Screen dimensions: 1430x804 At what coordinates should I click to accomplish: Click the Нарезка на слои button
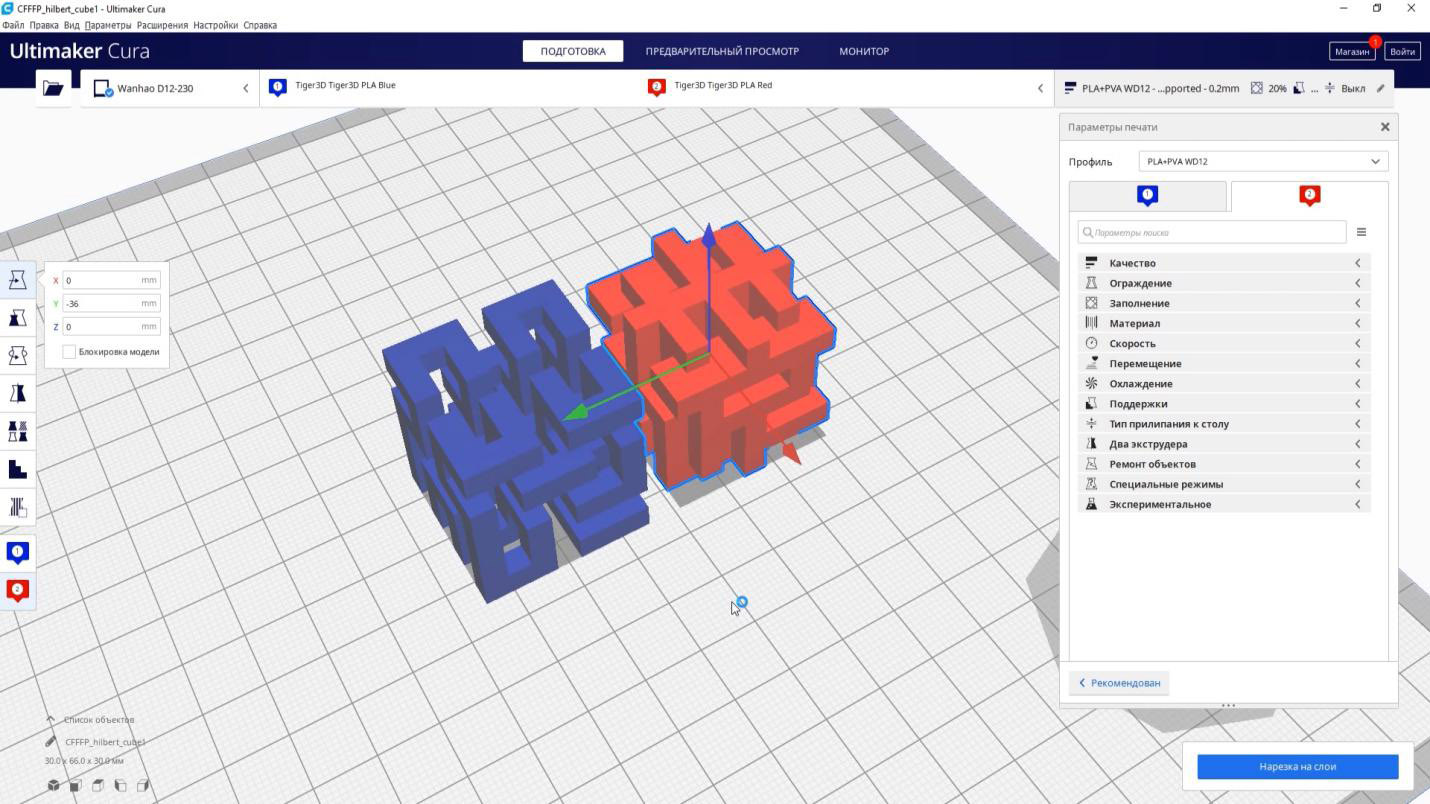pyautogui.click(x=1297, y=767)
